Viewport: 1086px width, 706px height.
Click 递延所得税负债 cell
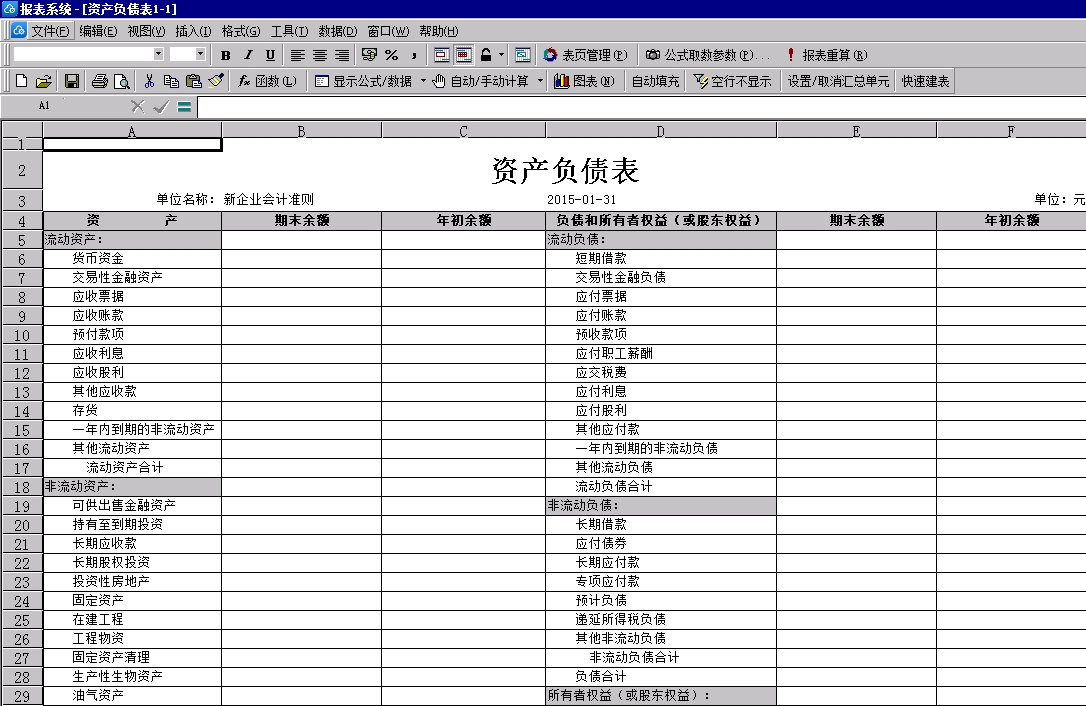[661, 619]
